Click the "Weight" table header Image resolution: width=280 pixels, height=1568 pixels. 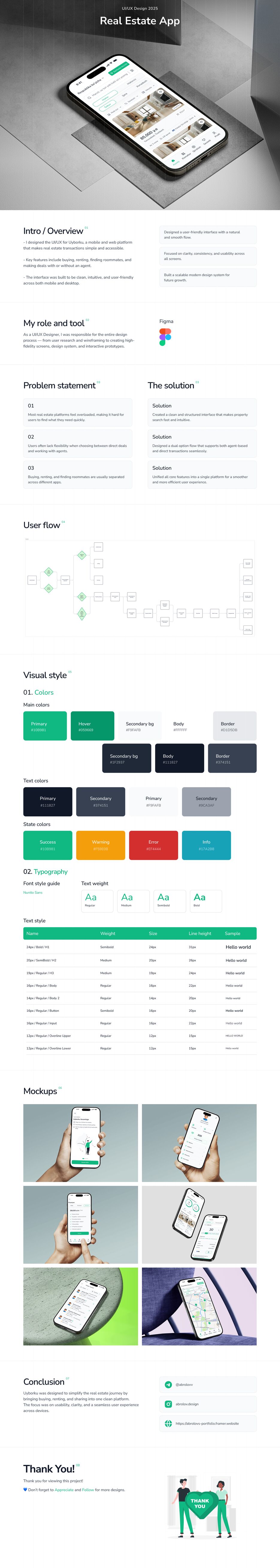pyautogui.click(x=108, y=933)
